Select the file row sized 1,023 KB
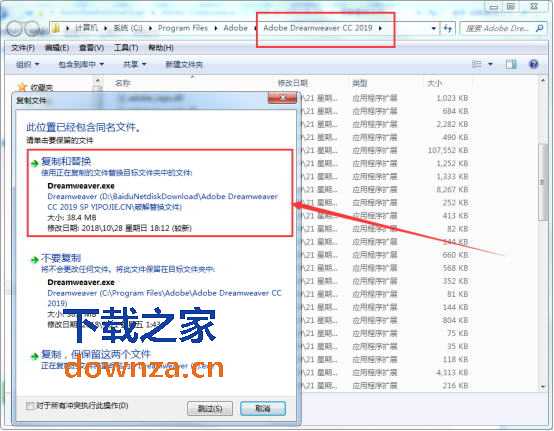Screen dimensions: 554x431 click(x=384, y=98)
